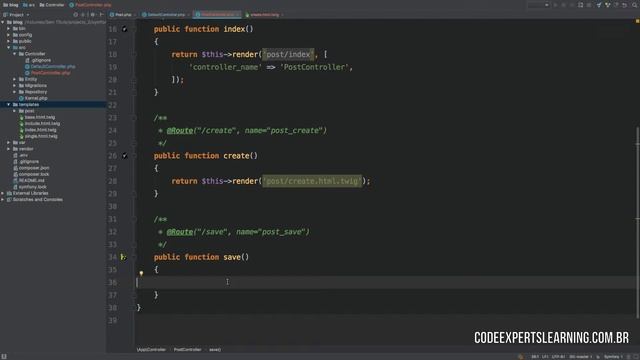Click line number 22 in the gutter
Image resolution: width=640 pixels, height=360 pixels.
point(113,105)
